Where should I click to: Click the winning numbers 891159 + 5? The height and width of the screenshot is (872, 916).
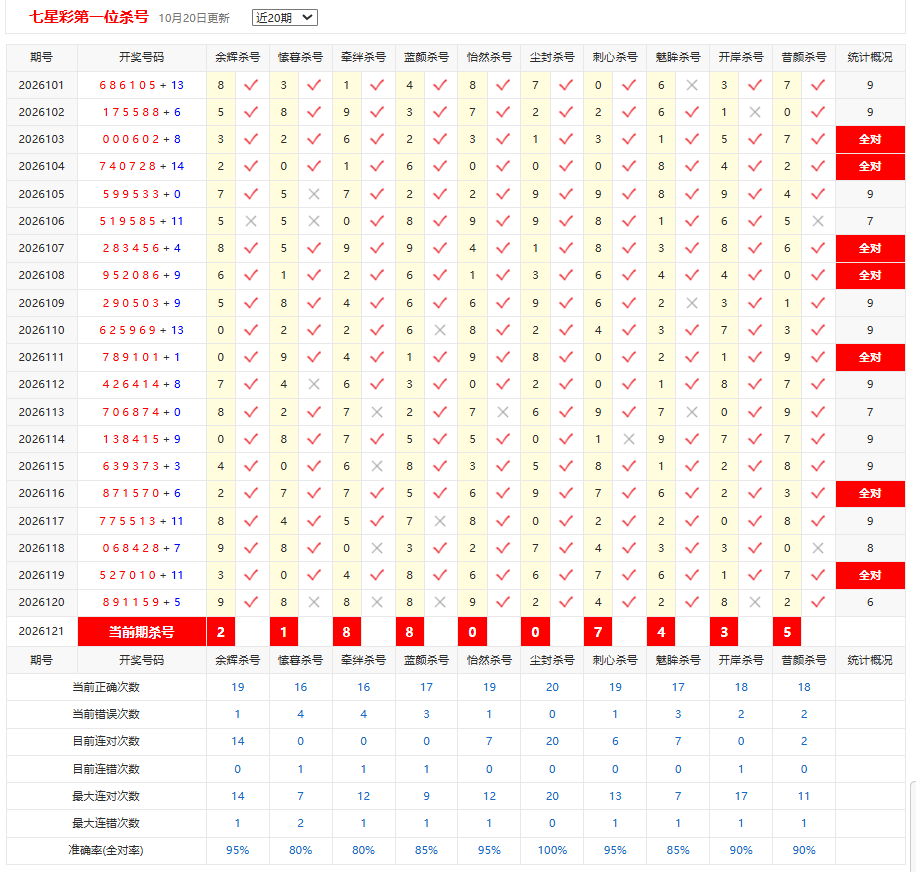pyautogui.click(x=141, y=602)
